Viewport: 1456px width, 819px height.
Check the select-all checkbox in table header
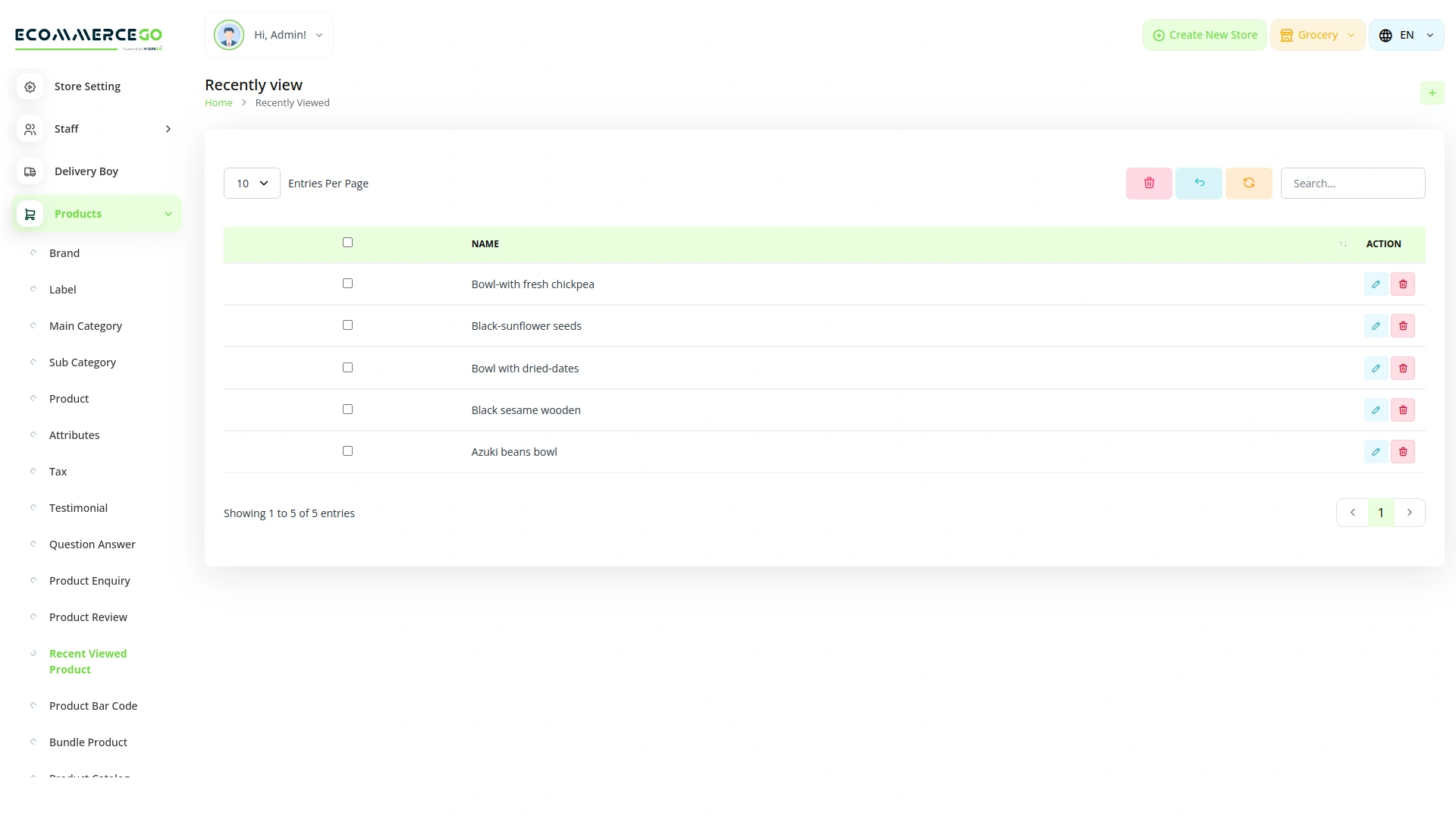pyautogui.click(x=347, y=242)
